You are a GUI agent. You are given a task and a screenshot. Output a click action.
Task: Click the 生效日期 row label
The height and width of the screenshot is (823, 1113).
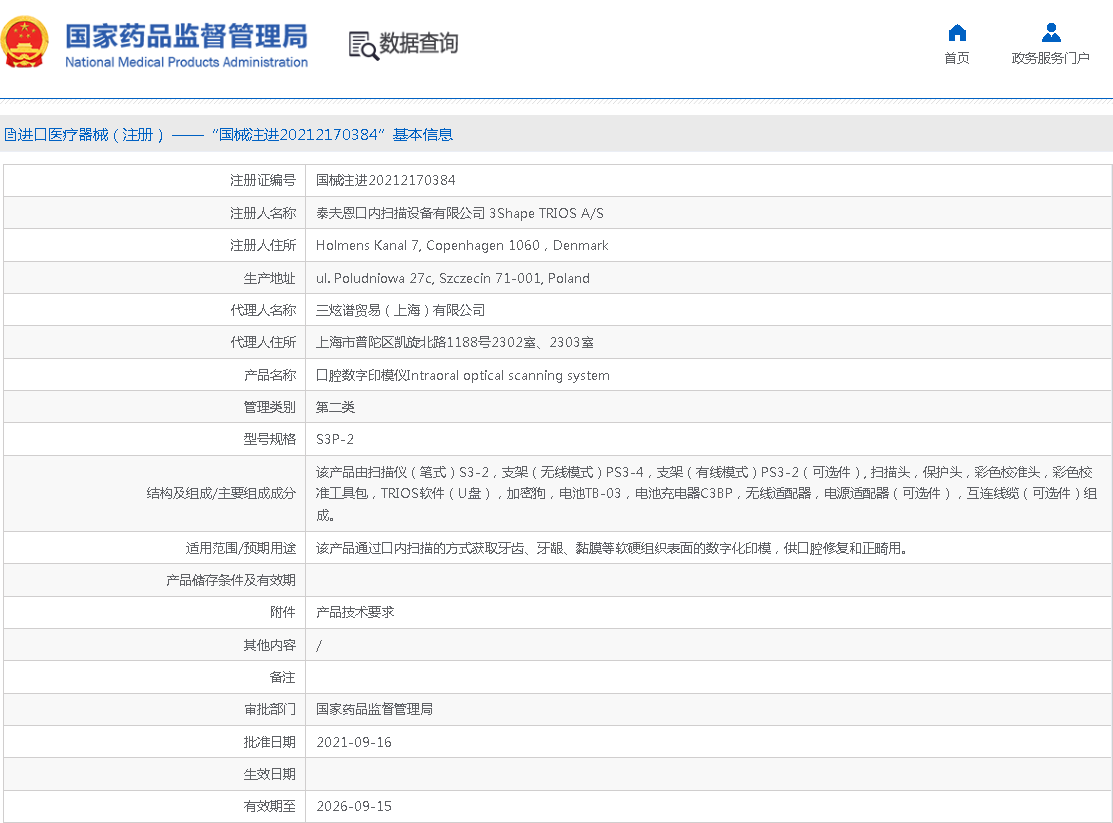click(x=269, y=774)
